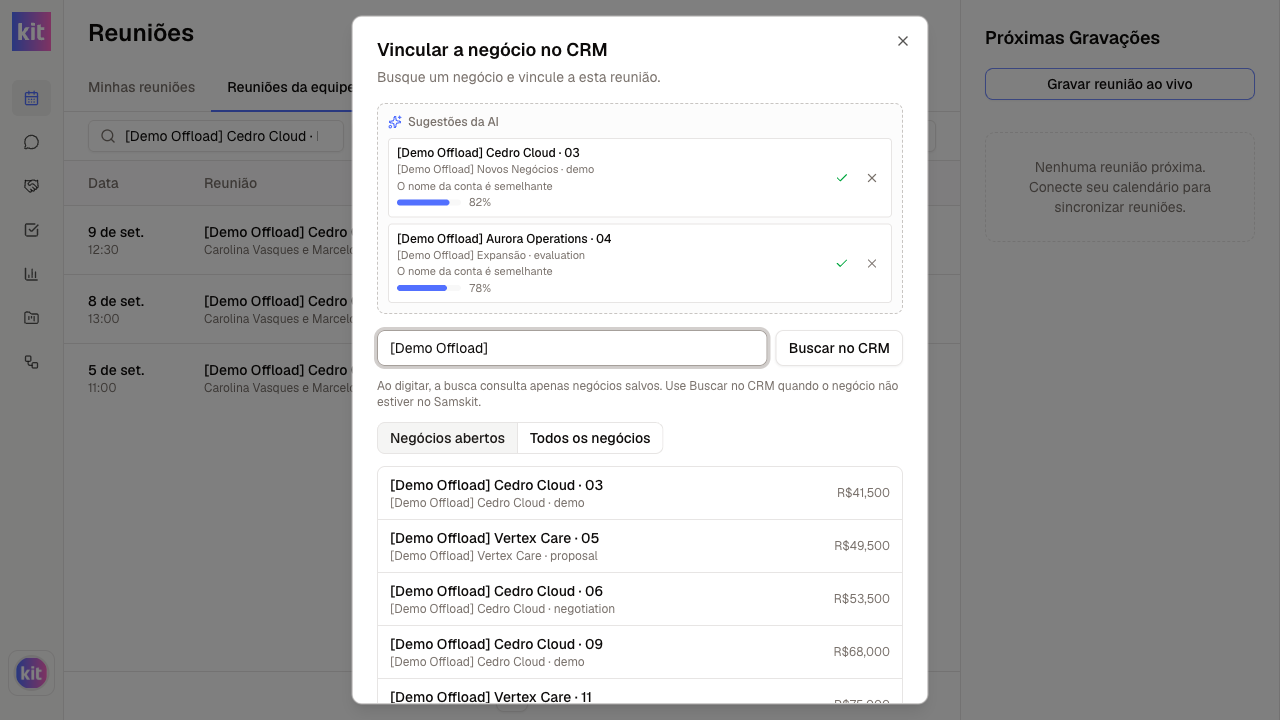Click the meetings search box with Cedro Cloud
The image size is (1280, 720).
(216, 136)
